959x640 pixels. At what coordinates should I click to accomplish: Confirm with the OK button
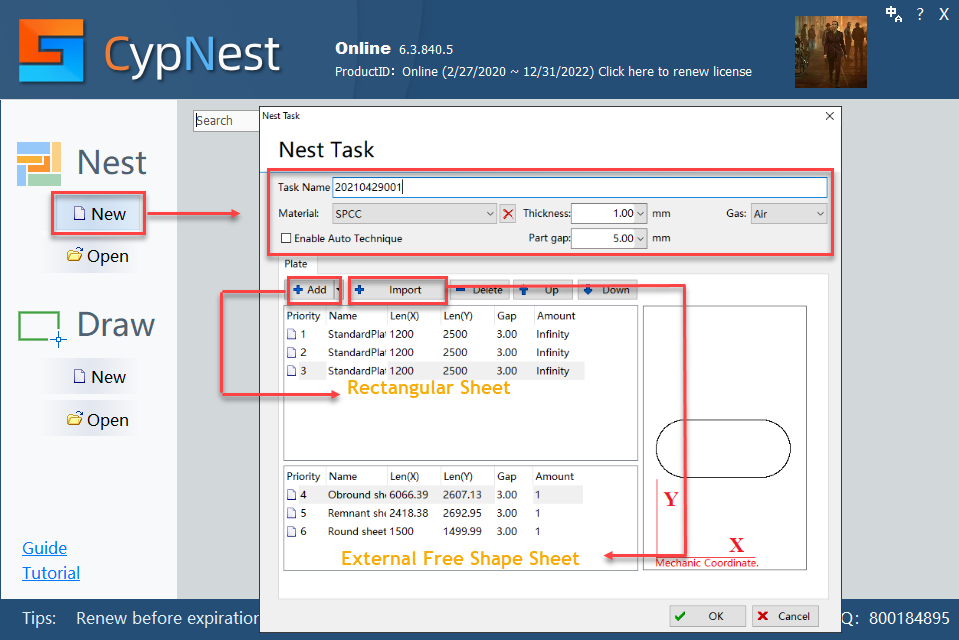coord(708,616)
